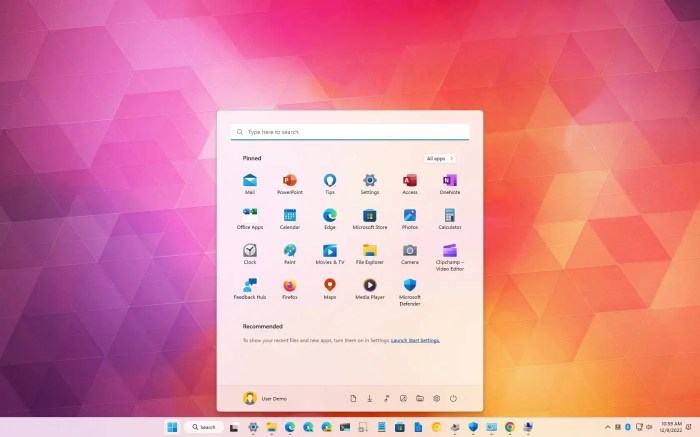Open the blue shield security icon on taskbar

coord(473,427)
